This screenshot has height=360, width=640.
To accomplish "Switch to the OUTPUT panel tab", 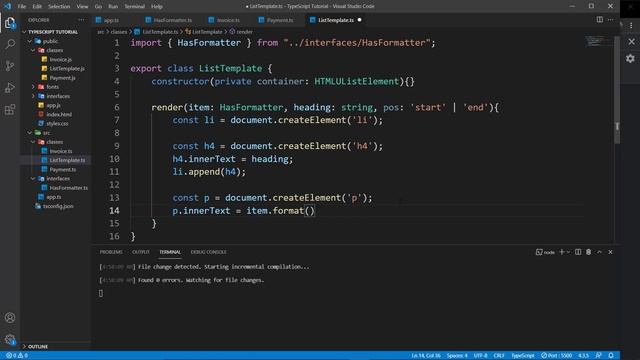I will 141,252.
